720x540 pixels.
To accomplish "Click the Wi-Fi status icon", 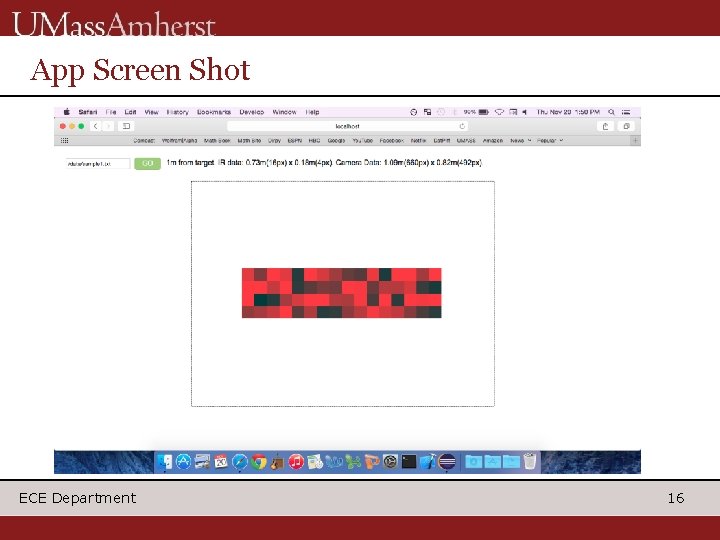I will tap(499, 112).
